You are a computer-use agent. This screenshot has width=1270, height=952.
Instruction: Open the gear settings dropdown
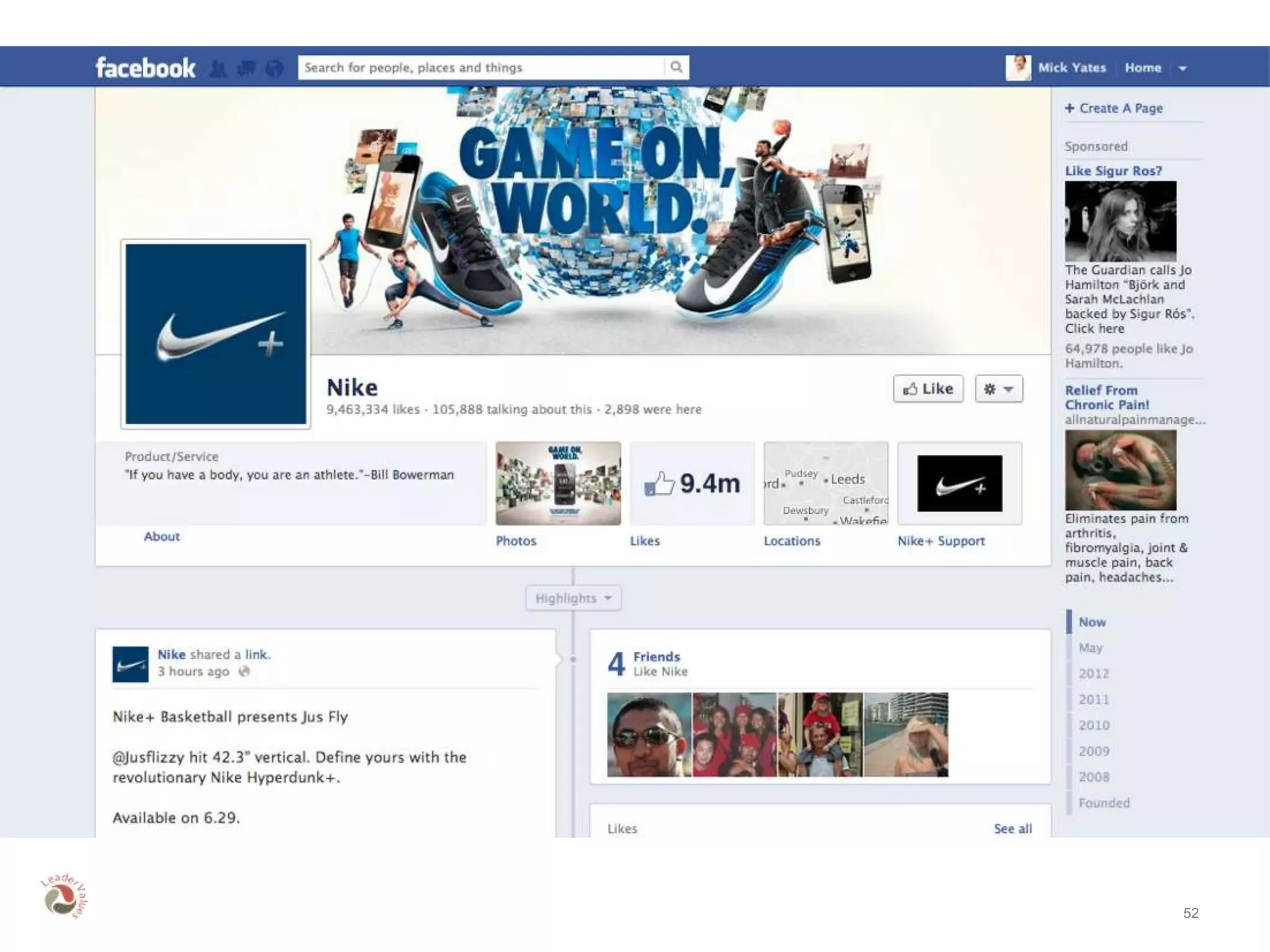click(x=998, y=389)
